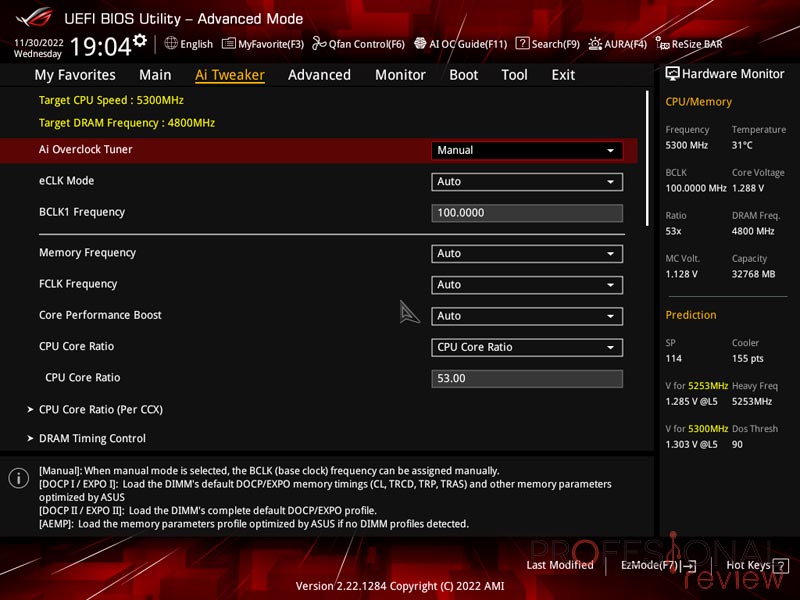Open Ai Overclock Tuner dropdown
This screenshot has height=600, width=800.
[x=527, y=151]
